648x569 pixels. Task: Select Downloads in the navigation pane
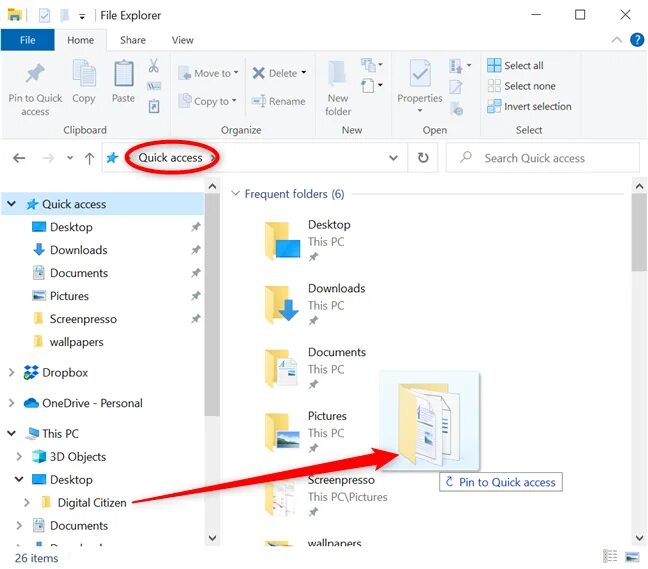(79, 250)
